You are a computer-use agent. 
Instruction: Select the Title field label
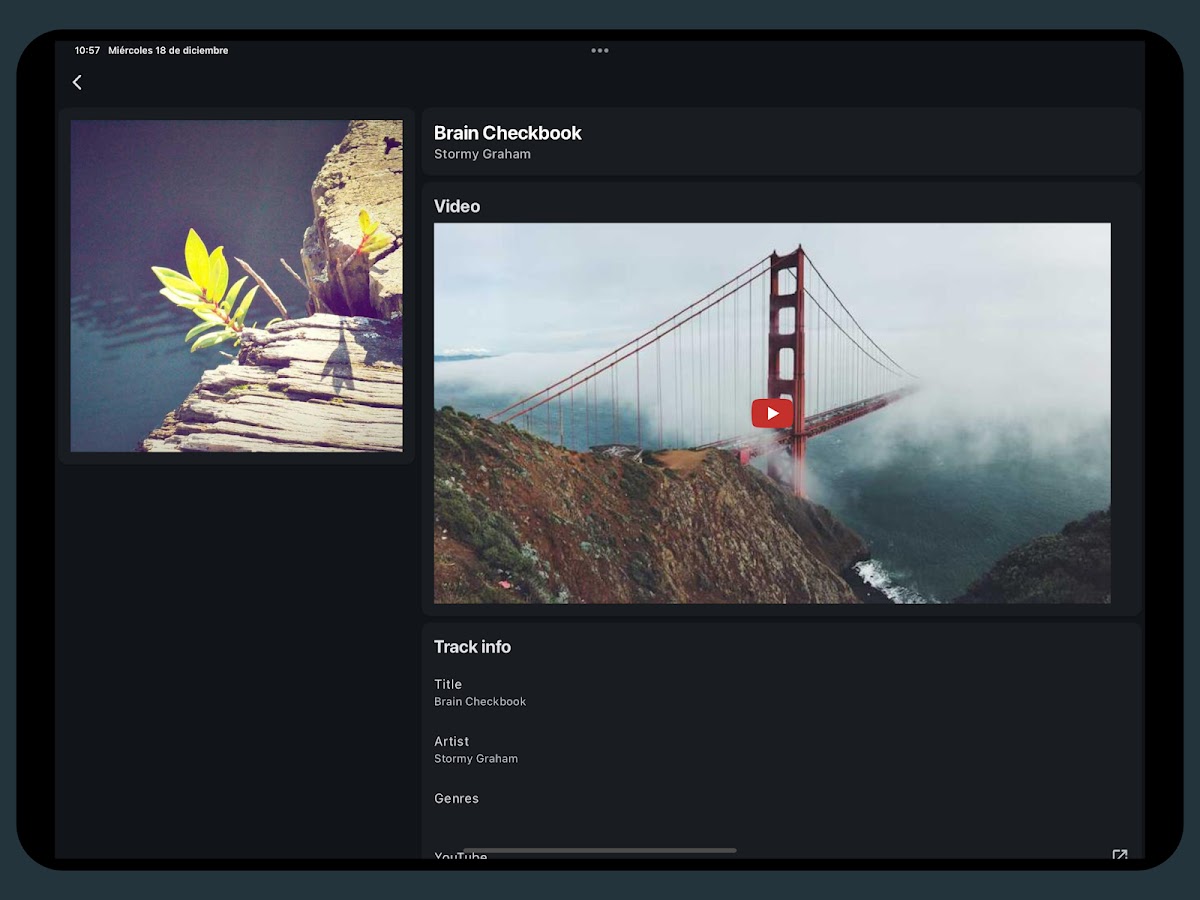[448, 684]
